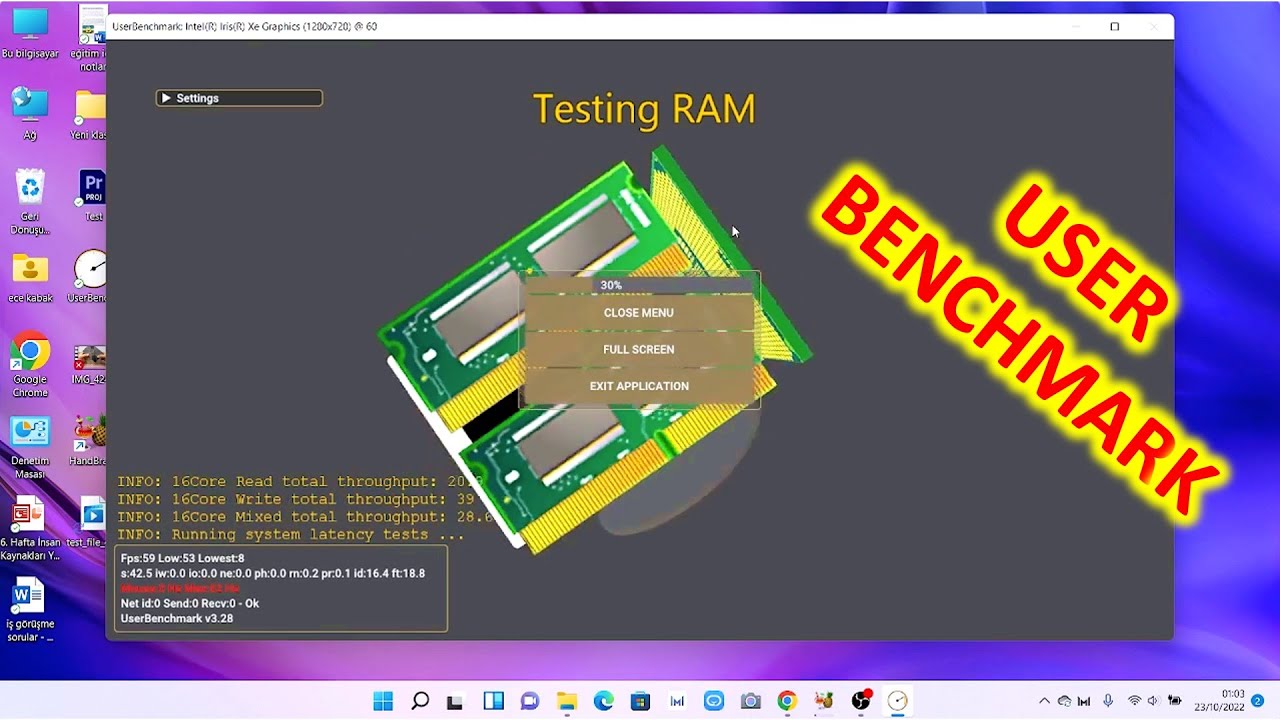The height and width of the screenshot is (720, 1280).
Task: Click '16Core Mixed total throughput' log line
Action: (x=305, y=517)
